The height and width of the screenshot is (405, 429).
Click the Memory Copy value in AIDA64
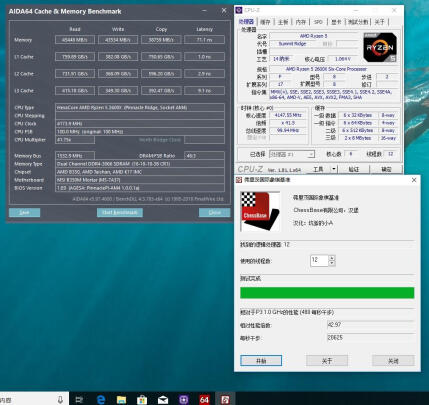click(161, 40)
